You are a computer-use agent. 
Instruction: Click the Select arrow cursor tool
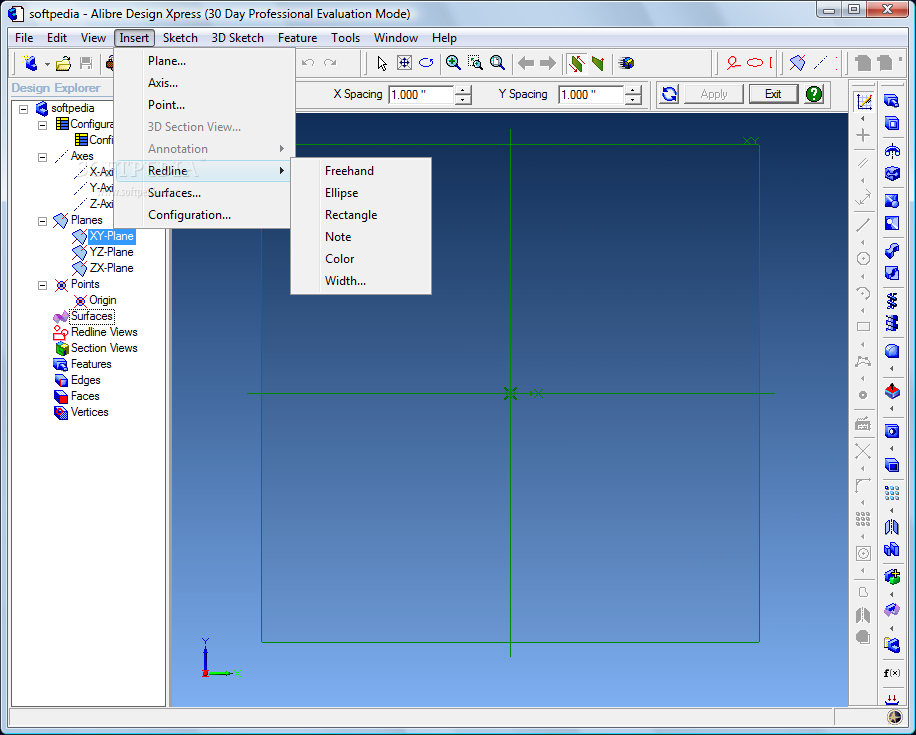382,63
